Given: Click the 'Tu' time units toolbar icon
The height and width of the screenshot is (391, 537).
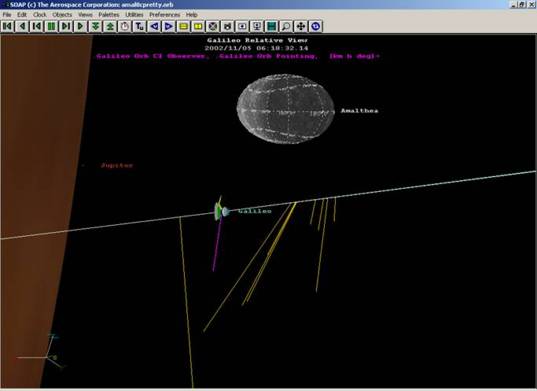Looking at the screenshot, I should point(139,26).
